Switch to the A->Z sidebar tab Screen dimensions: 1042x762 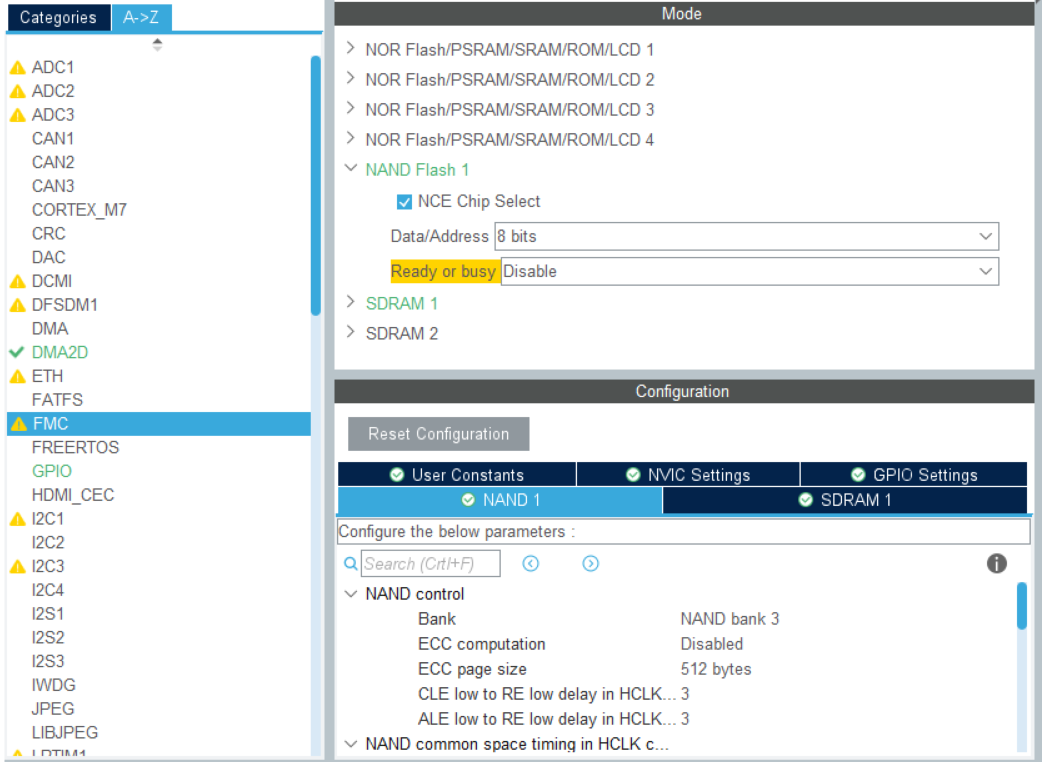click(x=140, y=17)
